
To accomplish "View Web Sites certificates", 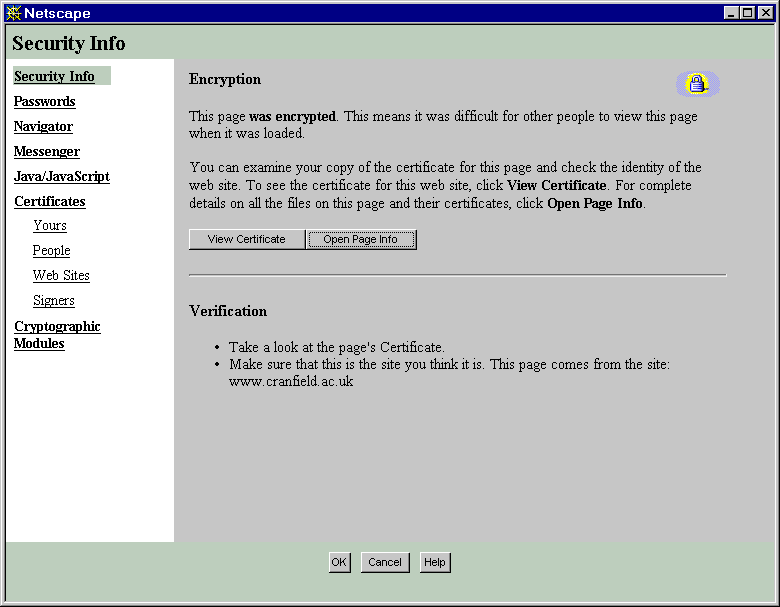I will pos(61,275).
